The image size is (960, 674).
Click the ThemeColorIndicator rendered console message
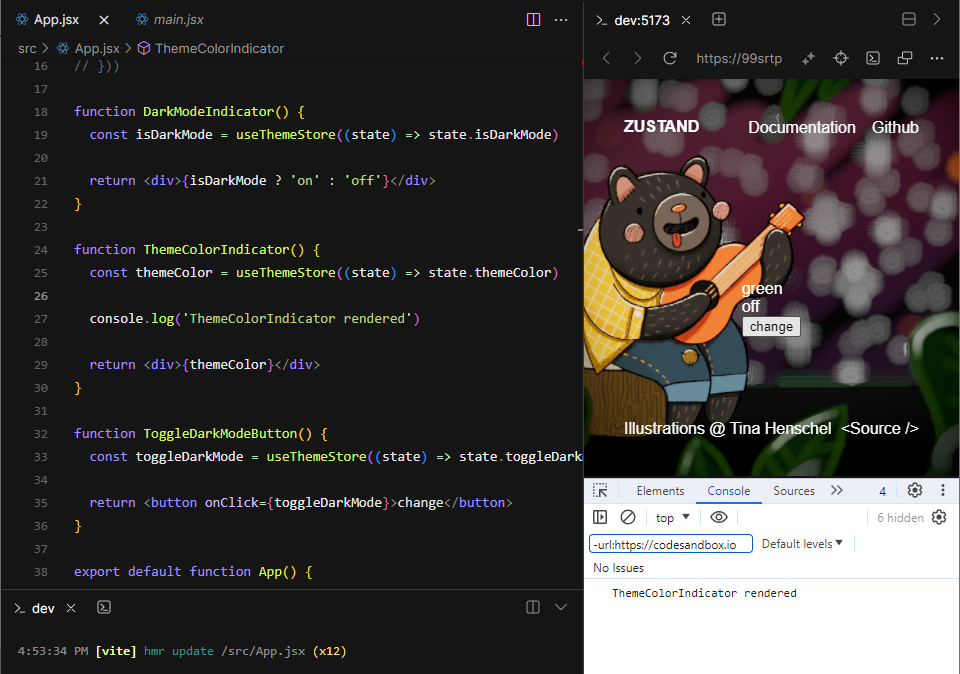(704, 593)
